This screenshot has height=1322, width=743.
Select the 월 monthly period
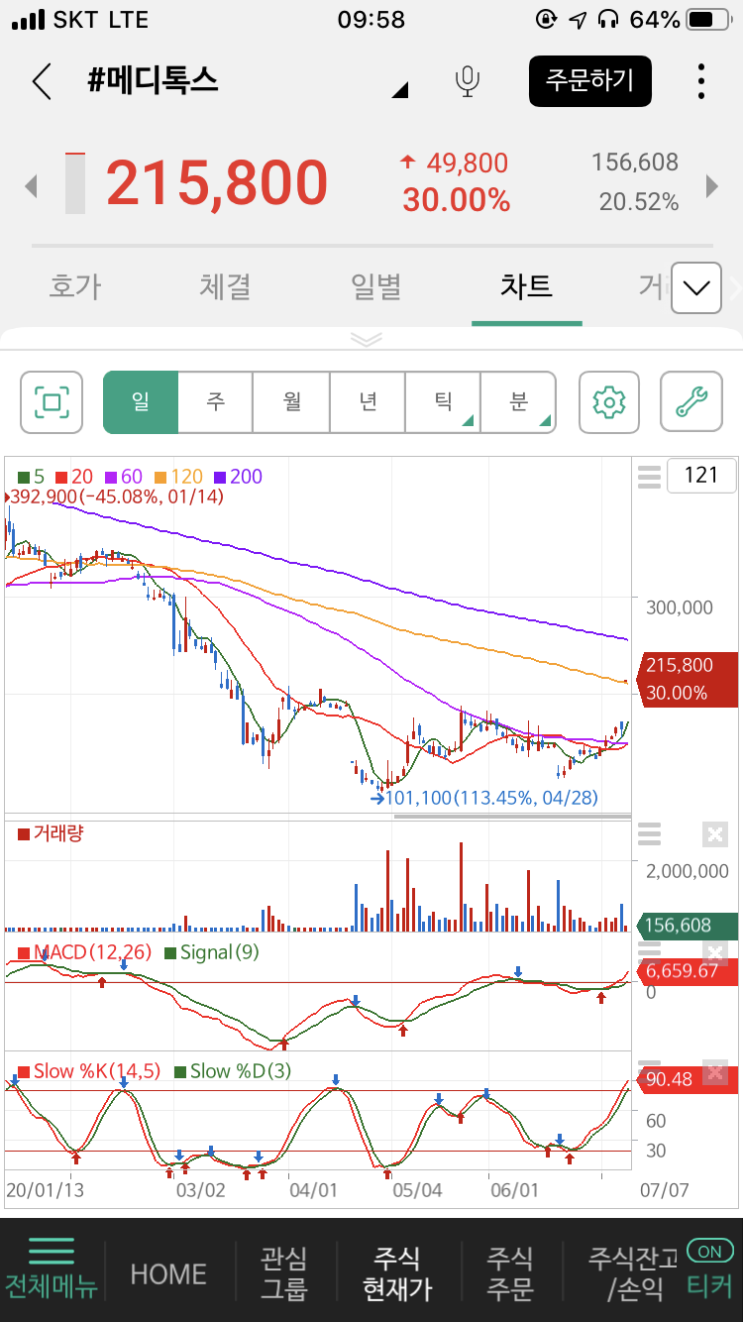click(292, 403)
